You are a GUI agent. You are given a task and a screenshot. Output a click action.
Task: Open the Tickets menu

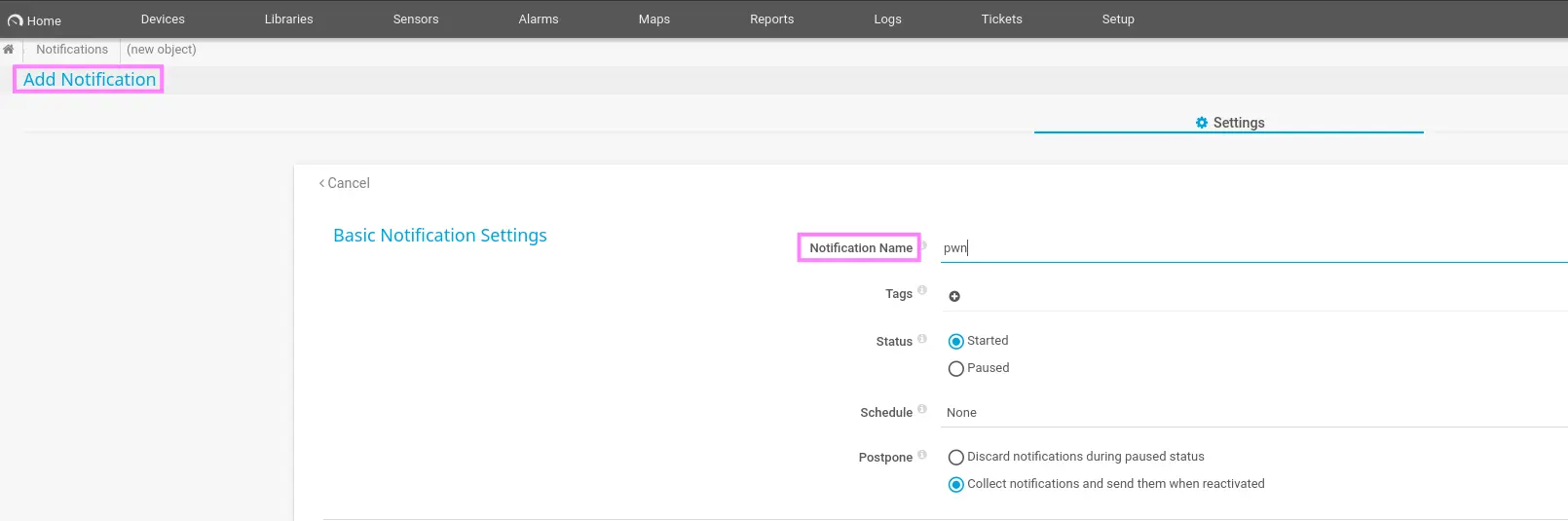tap(1001, 19)
